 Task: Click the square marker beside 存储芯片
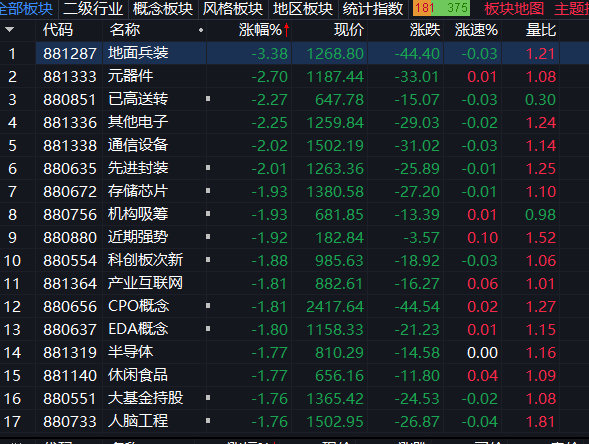[208, 191]
